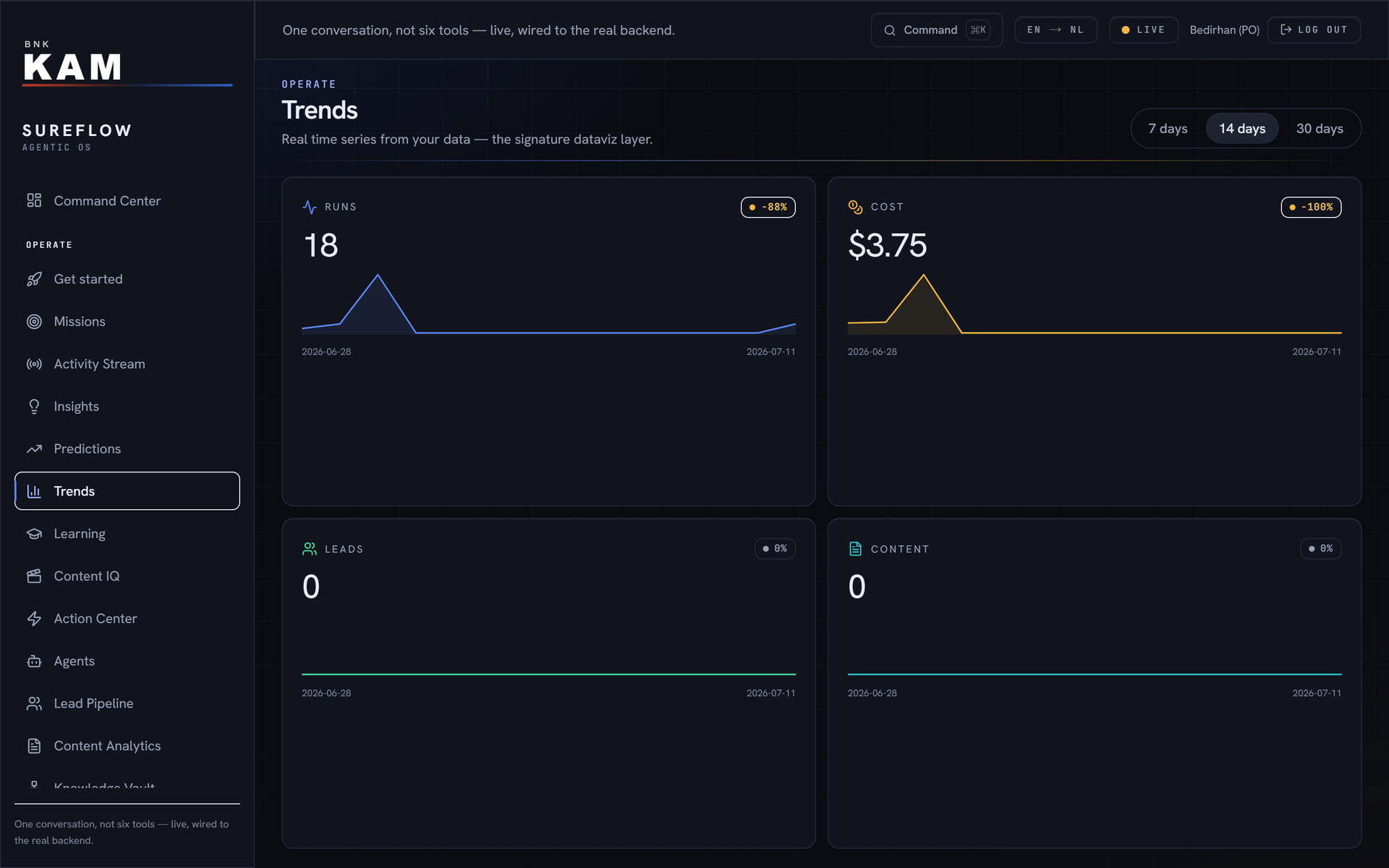Open Missions target icon

34,321
